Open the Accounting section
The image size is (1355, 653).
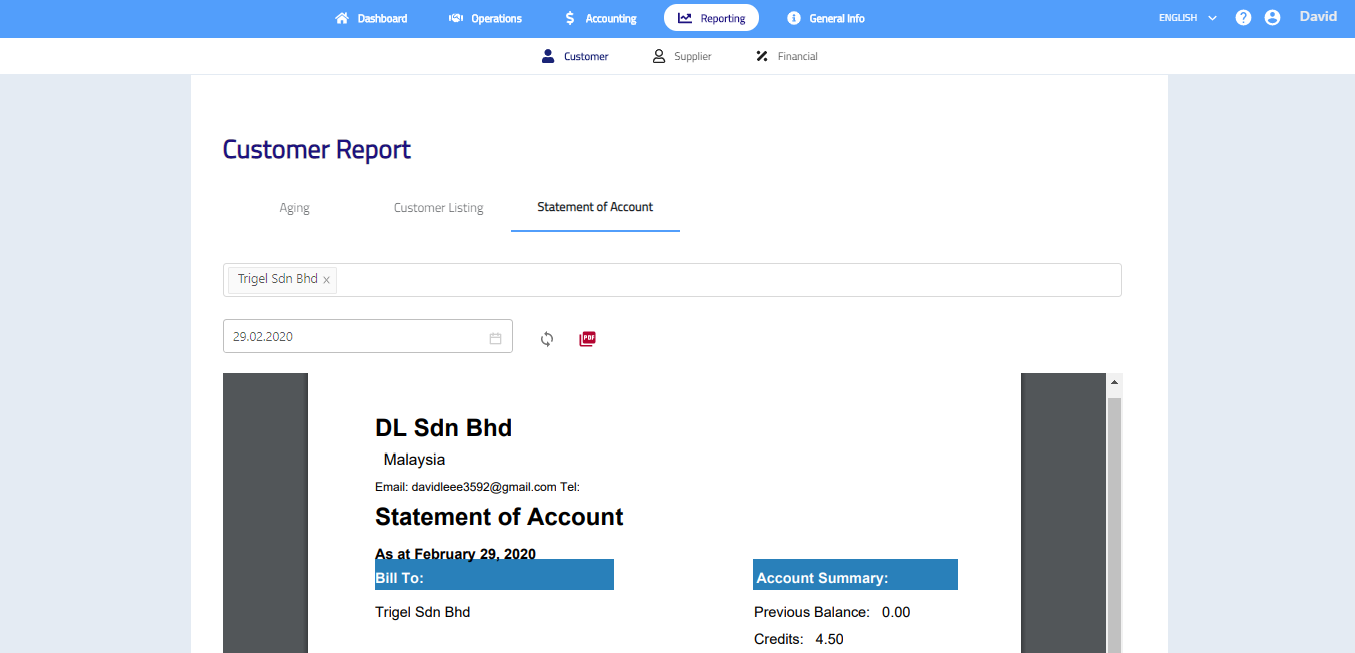[600, 18]
